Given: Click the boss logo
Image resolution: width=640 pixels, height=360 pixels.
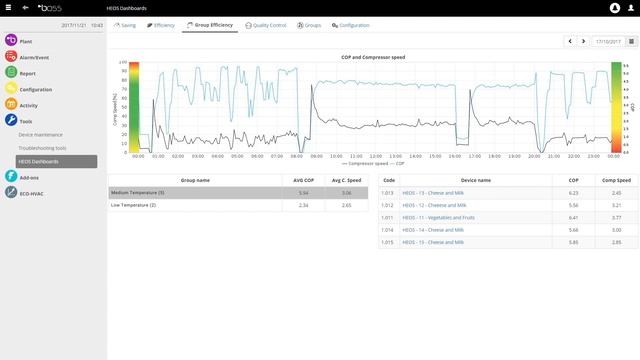Looking at the screenshot, I should pyautogui.click(x=49, y=8).
